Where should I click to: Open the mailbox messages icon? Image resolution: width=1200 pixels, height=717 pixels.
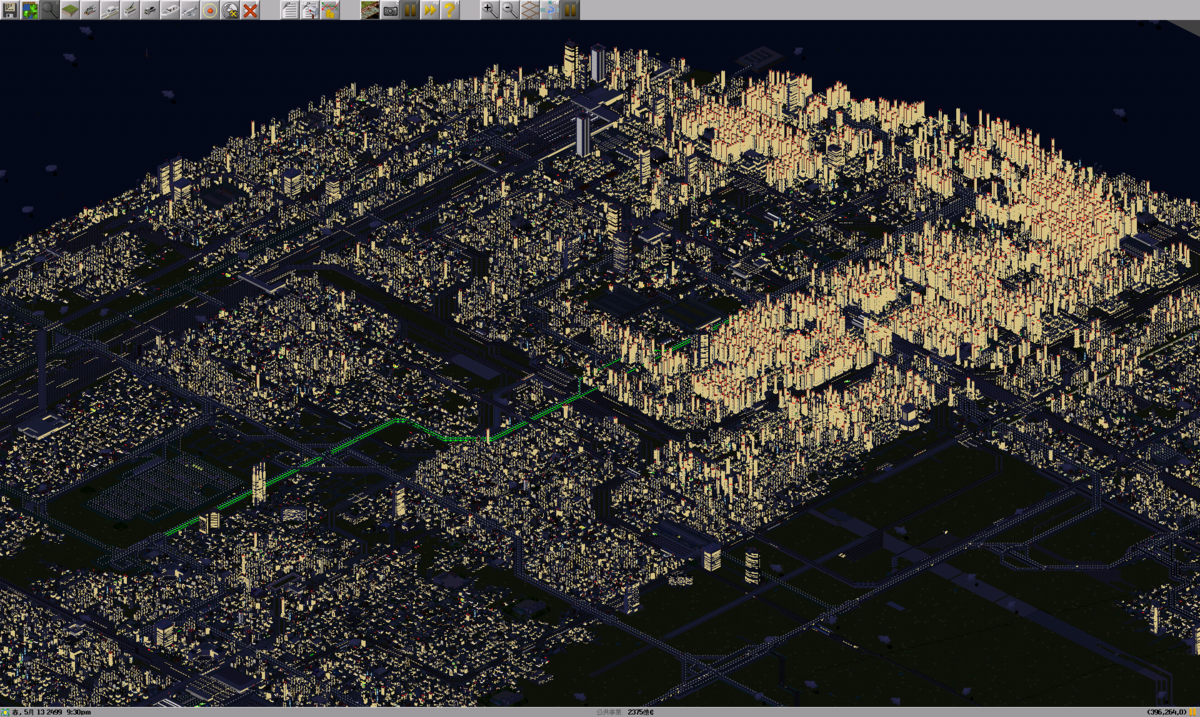(310, 10)
